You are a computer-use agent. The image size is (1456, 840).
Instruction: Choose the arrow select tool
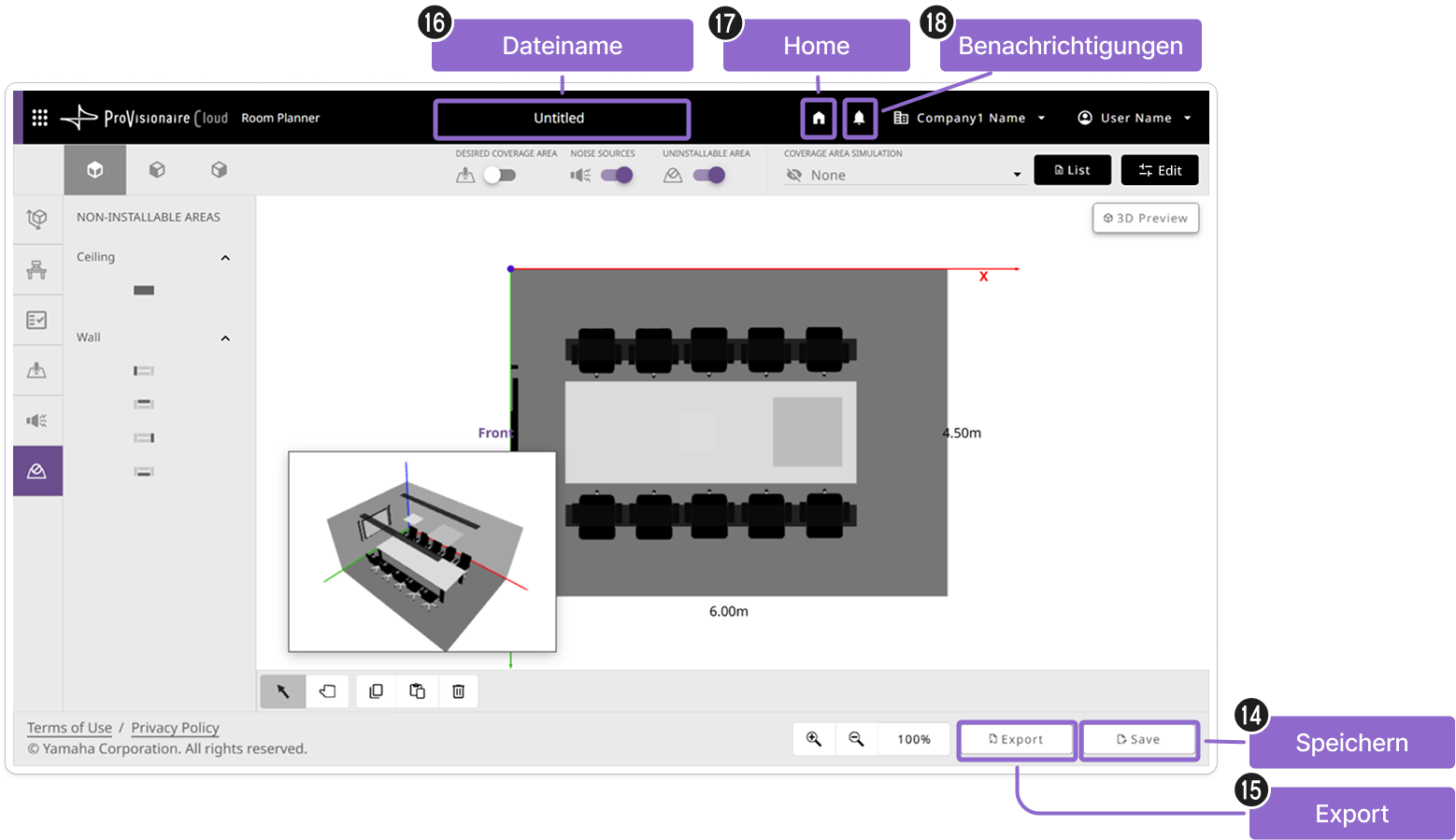point(283,691)
